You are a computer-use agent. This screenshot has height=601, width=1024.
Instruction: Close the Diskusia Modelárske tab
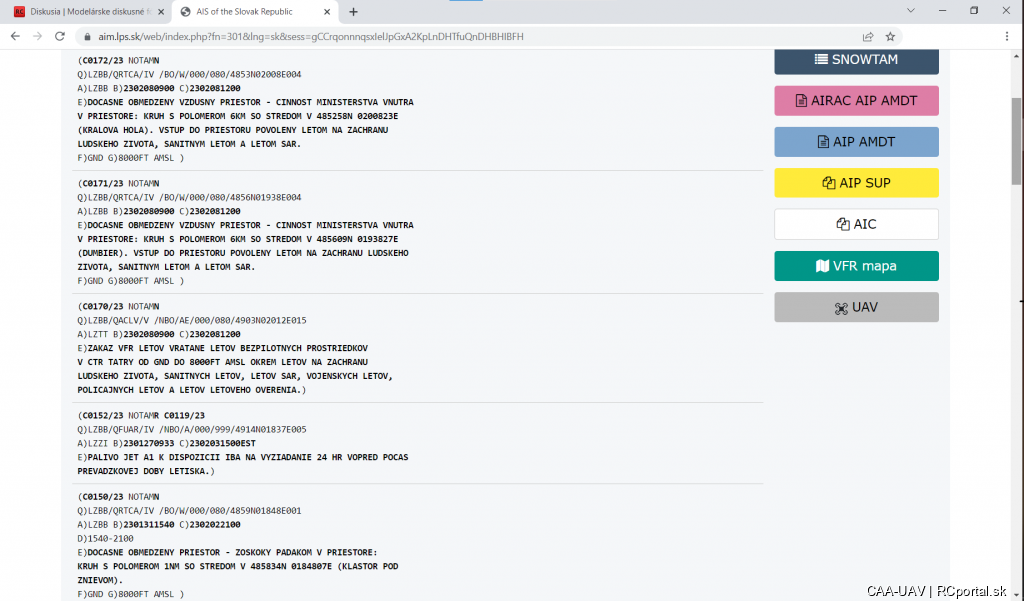[x=161, y=12]
